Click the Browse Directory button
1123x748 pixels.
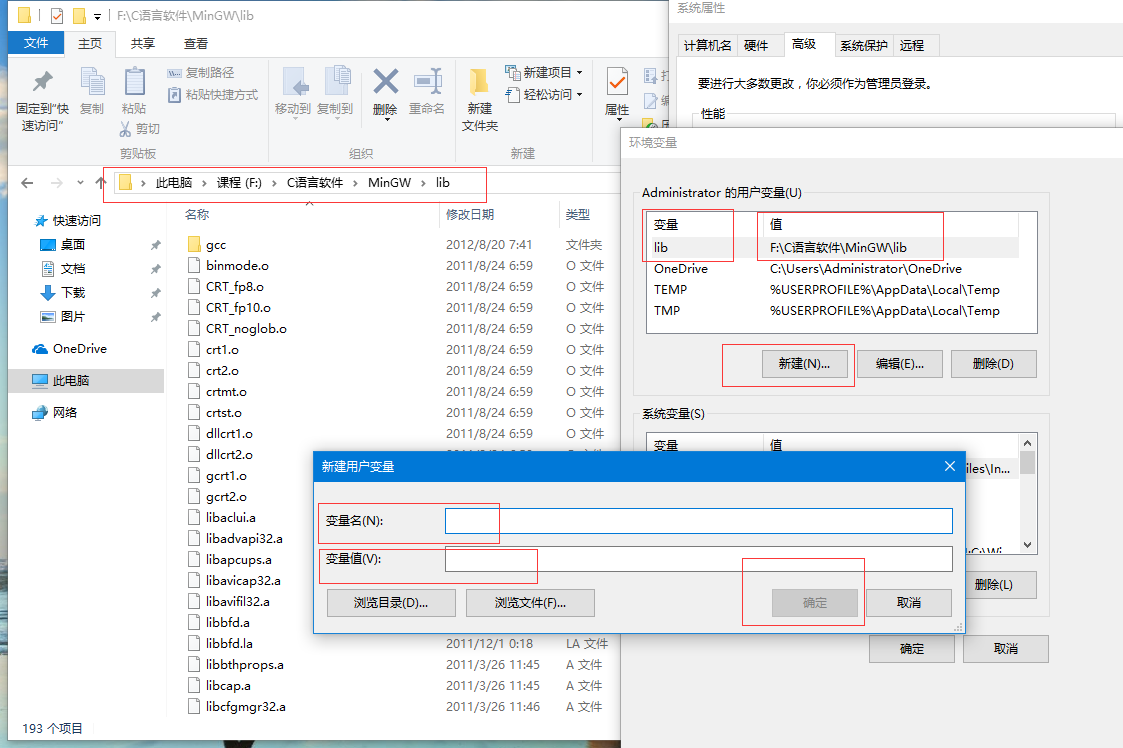(x=391, y=603)
